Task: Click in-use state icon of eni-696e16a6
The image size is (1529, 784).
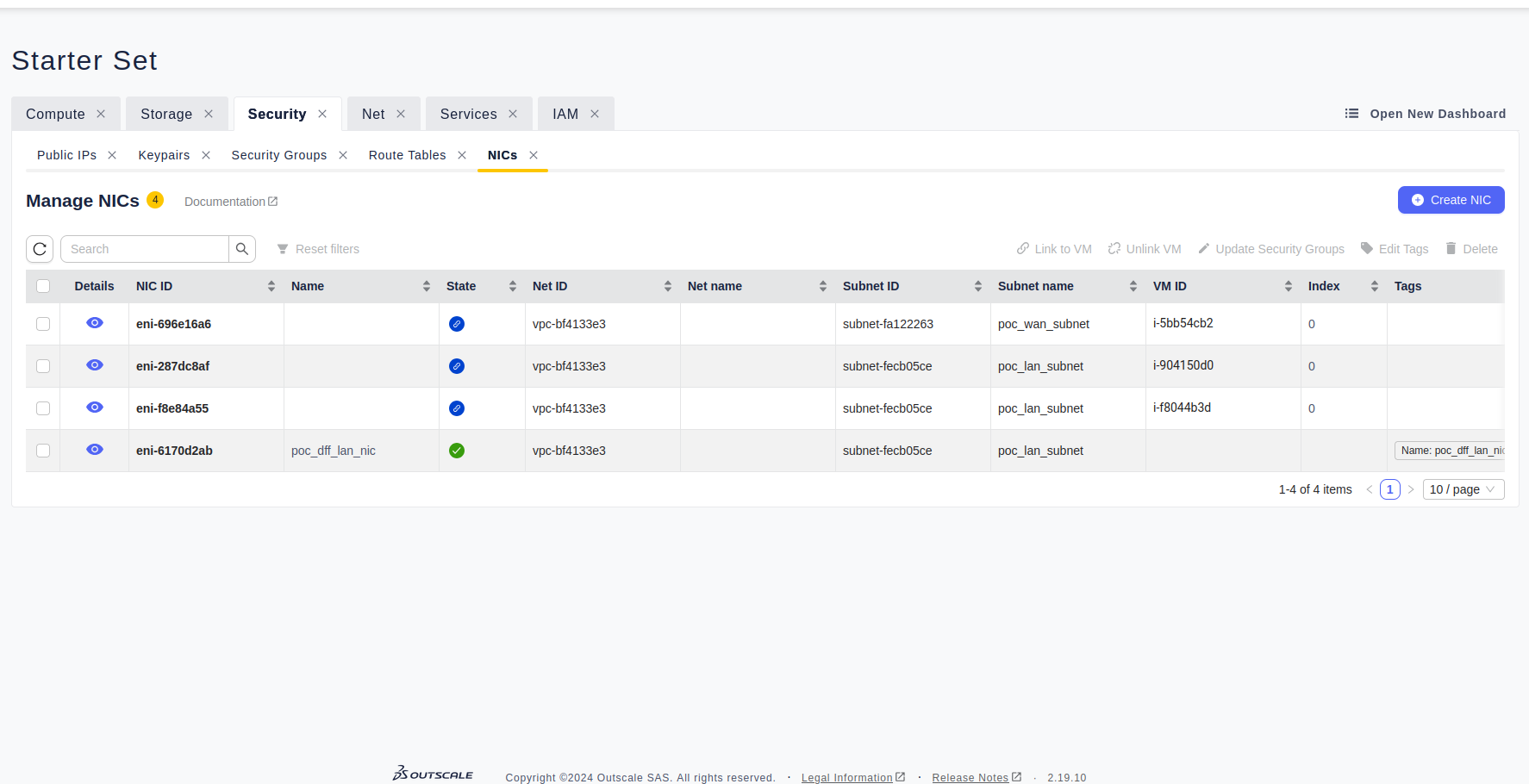Action: (457, 324)
